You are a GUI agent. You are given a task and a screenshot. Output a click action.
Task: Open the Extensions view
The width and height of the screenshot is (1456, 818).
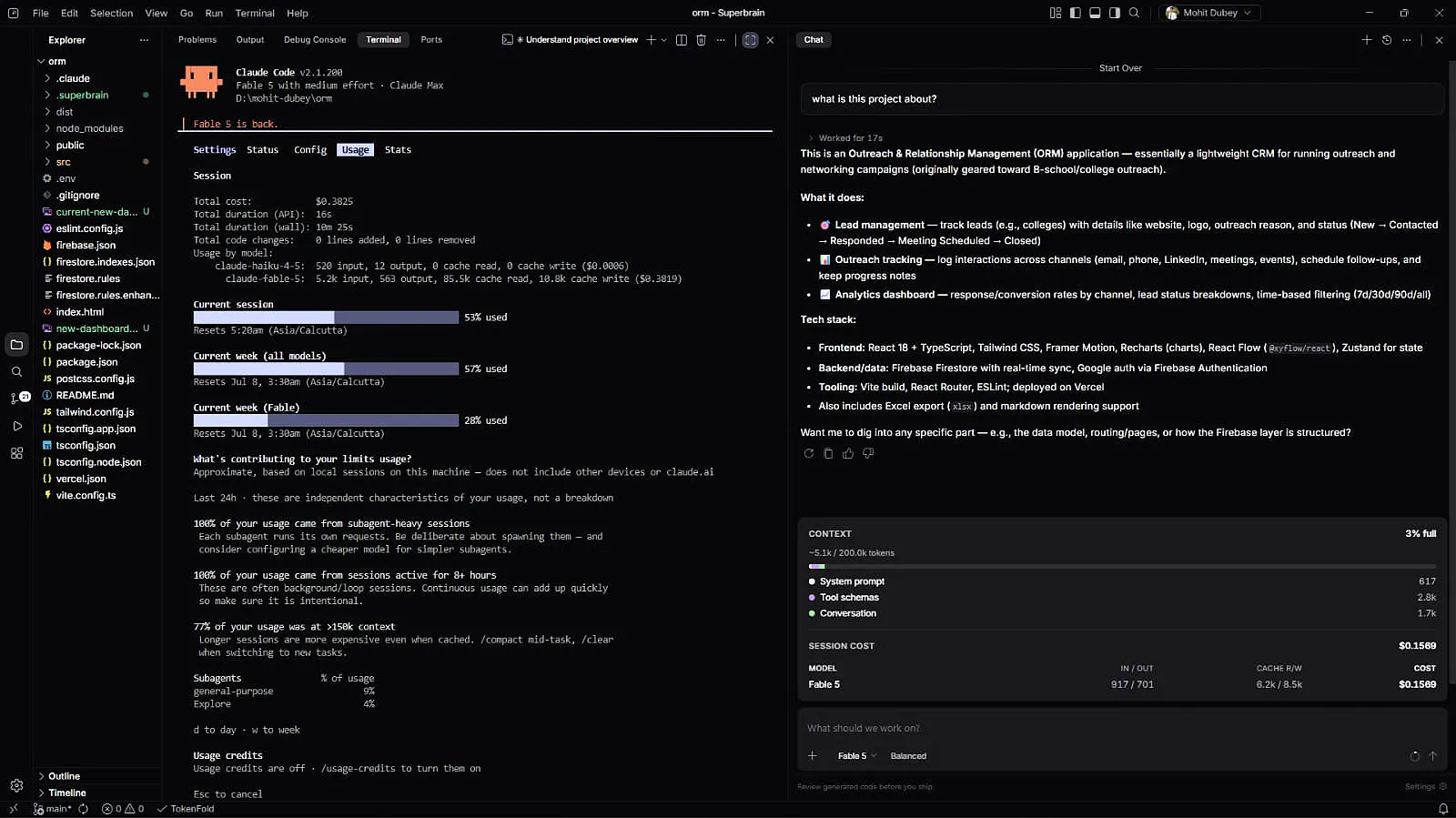(x=16, y=453)
